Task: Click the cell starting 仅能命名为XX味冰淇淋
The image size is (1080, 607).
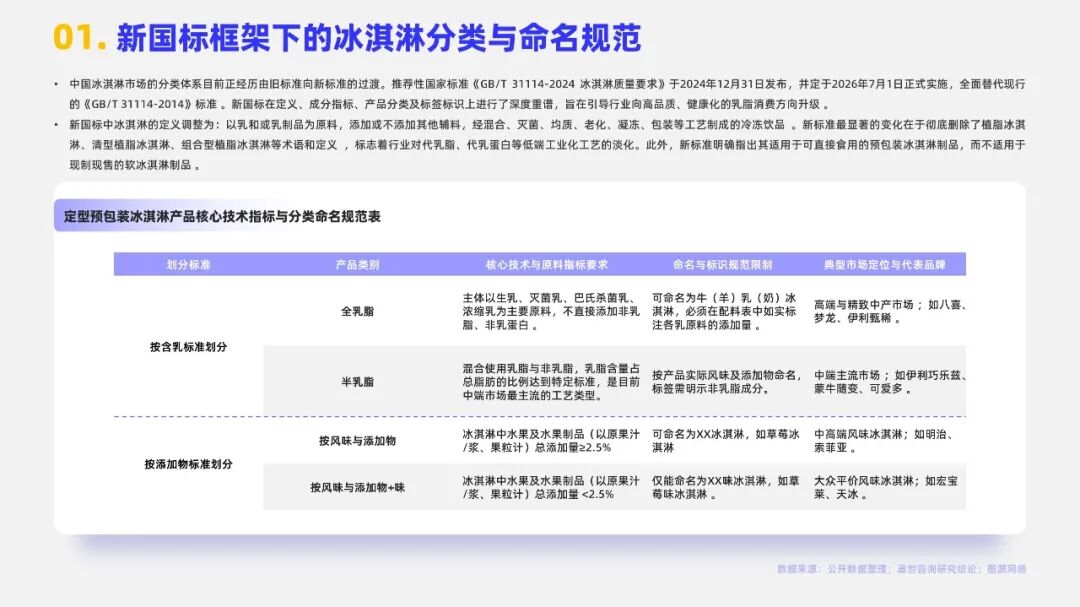Action: (726, 488)
